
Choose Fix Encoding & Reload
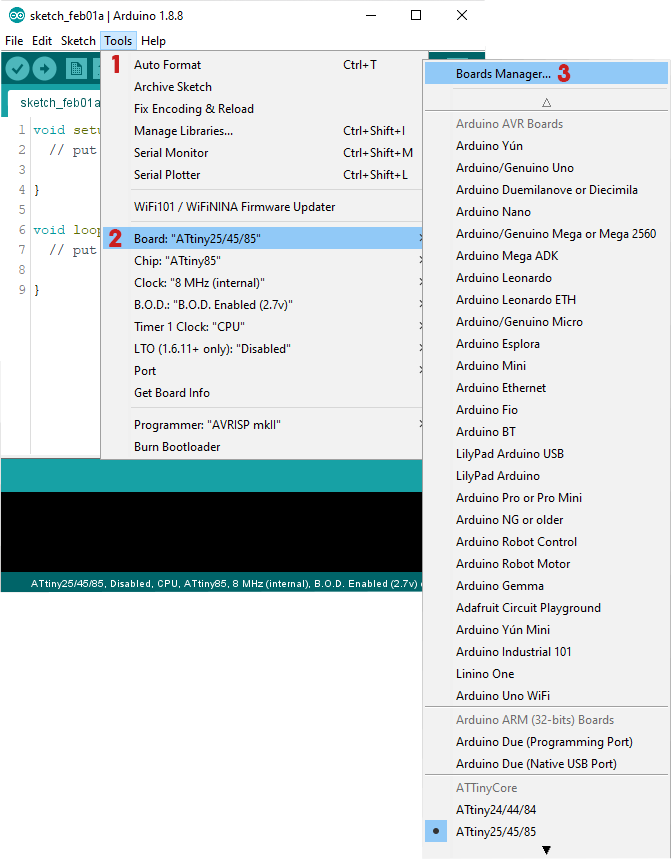262,108
